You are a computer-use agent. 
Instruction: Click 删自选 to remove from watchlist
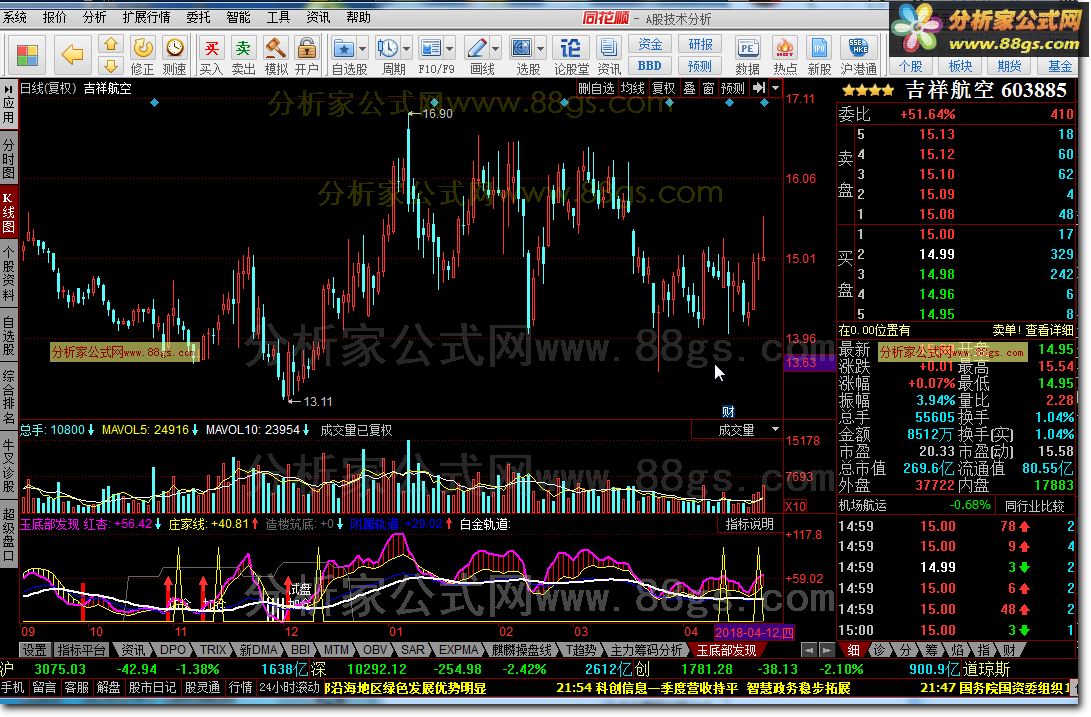point(596,88)
